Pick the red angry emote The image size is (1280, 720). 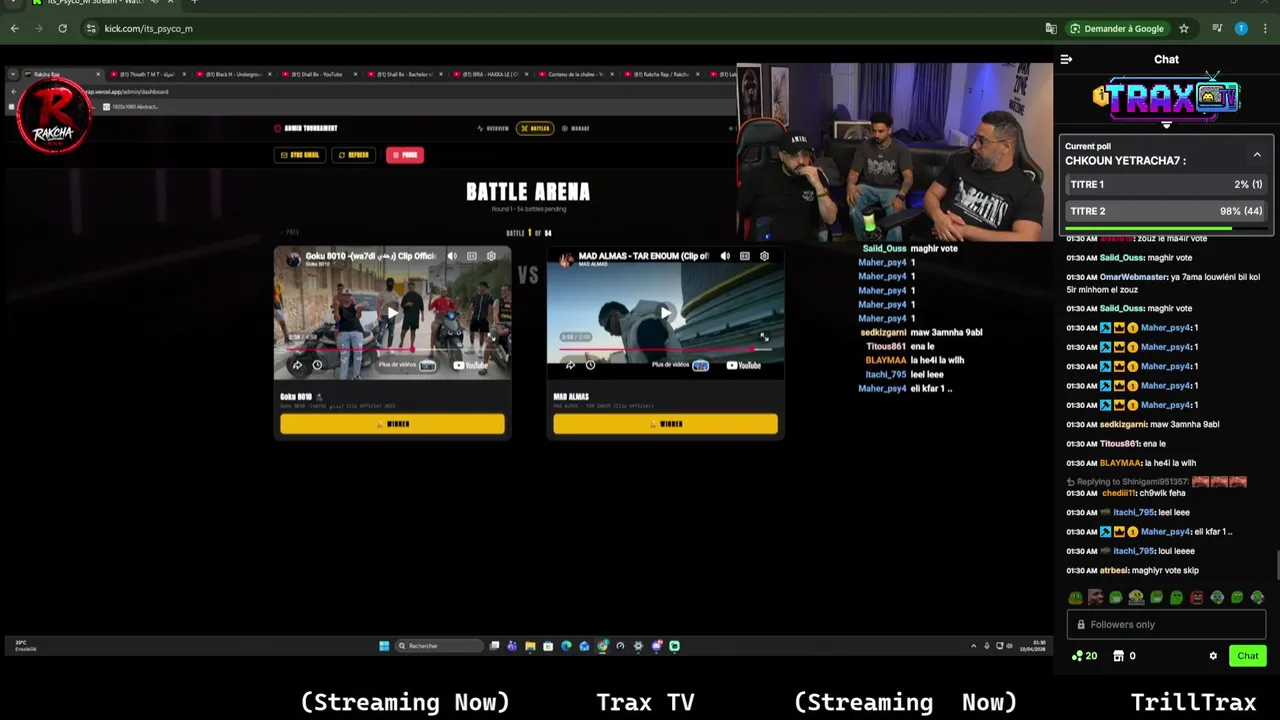point(1196,597)
